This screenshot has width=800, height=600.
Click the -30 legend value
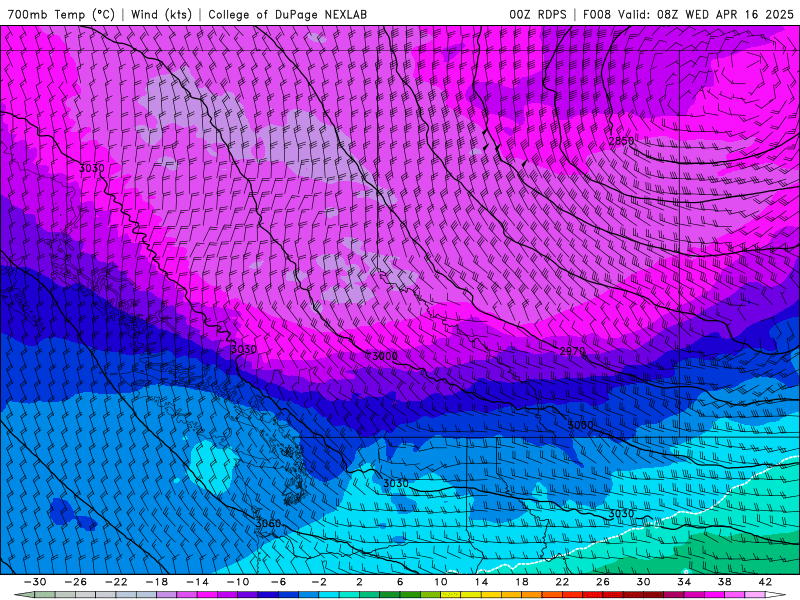(x=35, y=582)
